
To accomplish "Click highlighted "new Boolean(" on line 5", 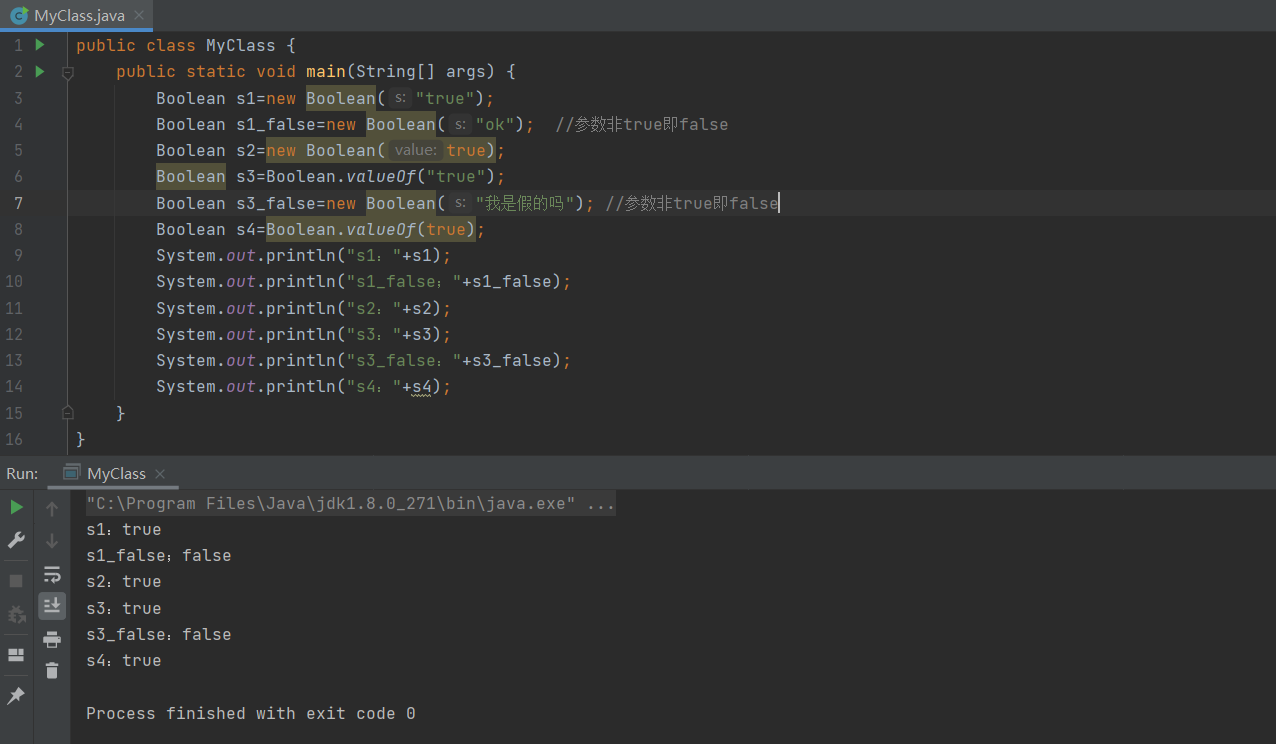I will tap(326, 150).
